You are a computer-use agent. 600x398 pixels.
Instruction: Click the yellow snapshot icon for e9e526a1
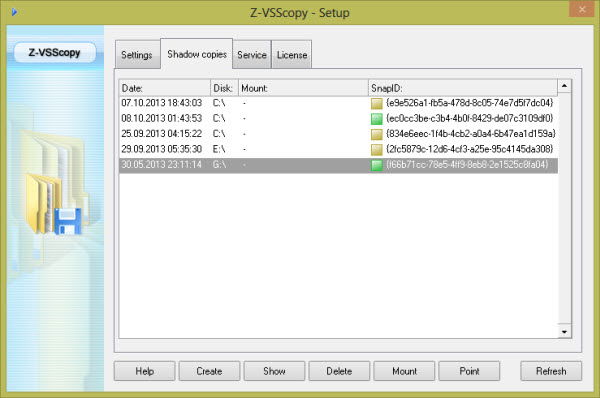click(377, 103)
